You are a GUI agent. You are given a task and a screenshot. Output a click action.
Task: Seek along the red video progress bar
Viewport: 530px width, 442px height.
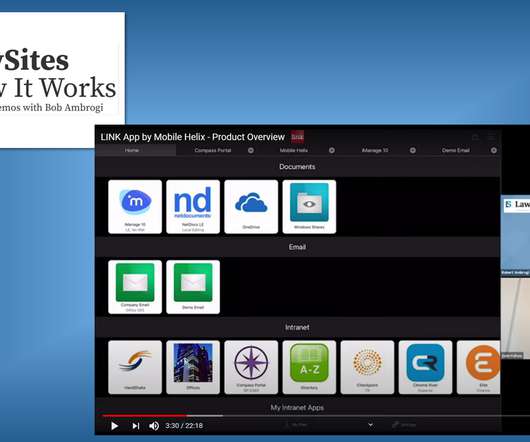pyautogui.click(x=144, y=416)
